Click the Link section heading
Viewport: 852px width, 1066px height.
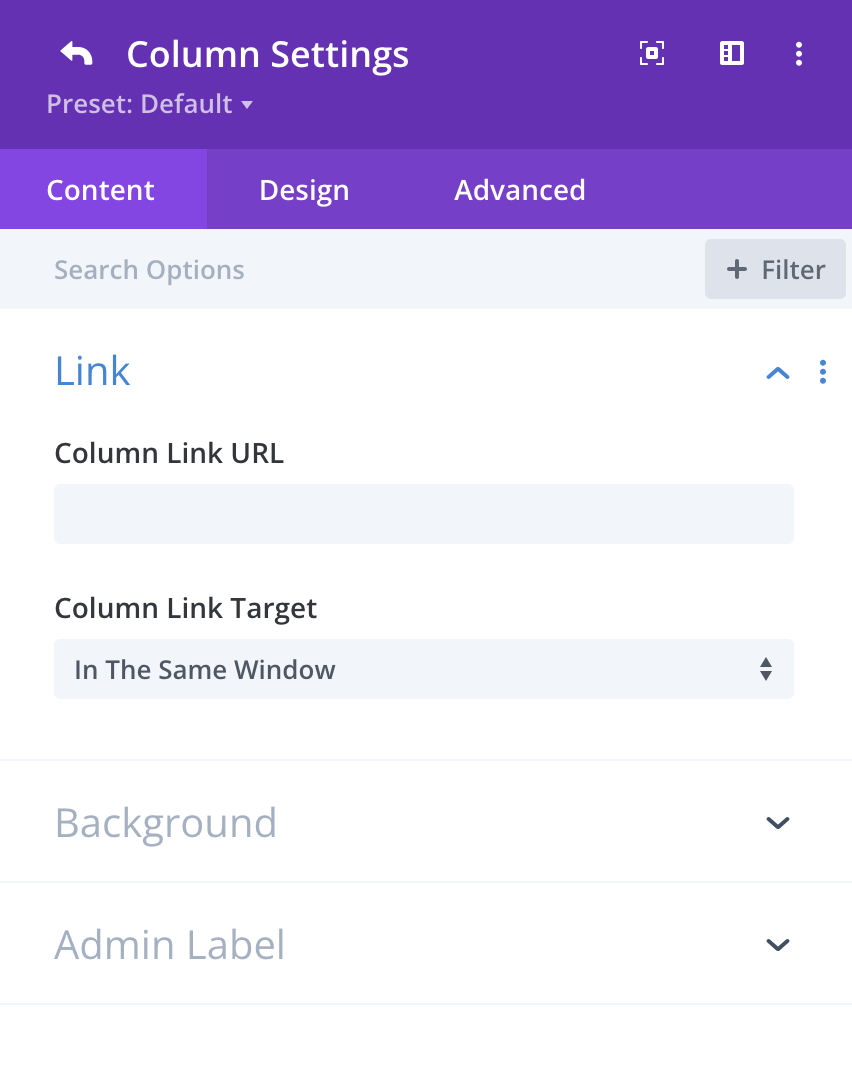(x=93, y=371)
